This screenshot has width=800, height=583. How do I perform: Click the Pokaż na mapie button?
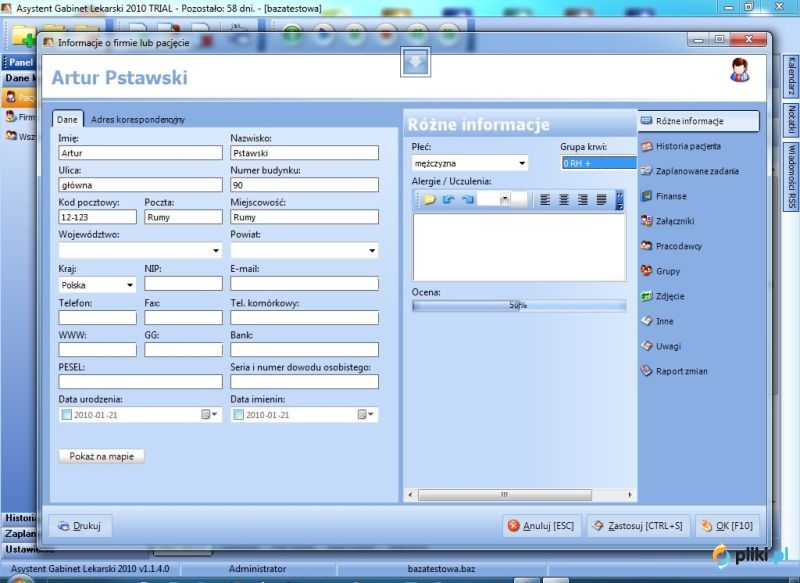102,457
